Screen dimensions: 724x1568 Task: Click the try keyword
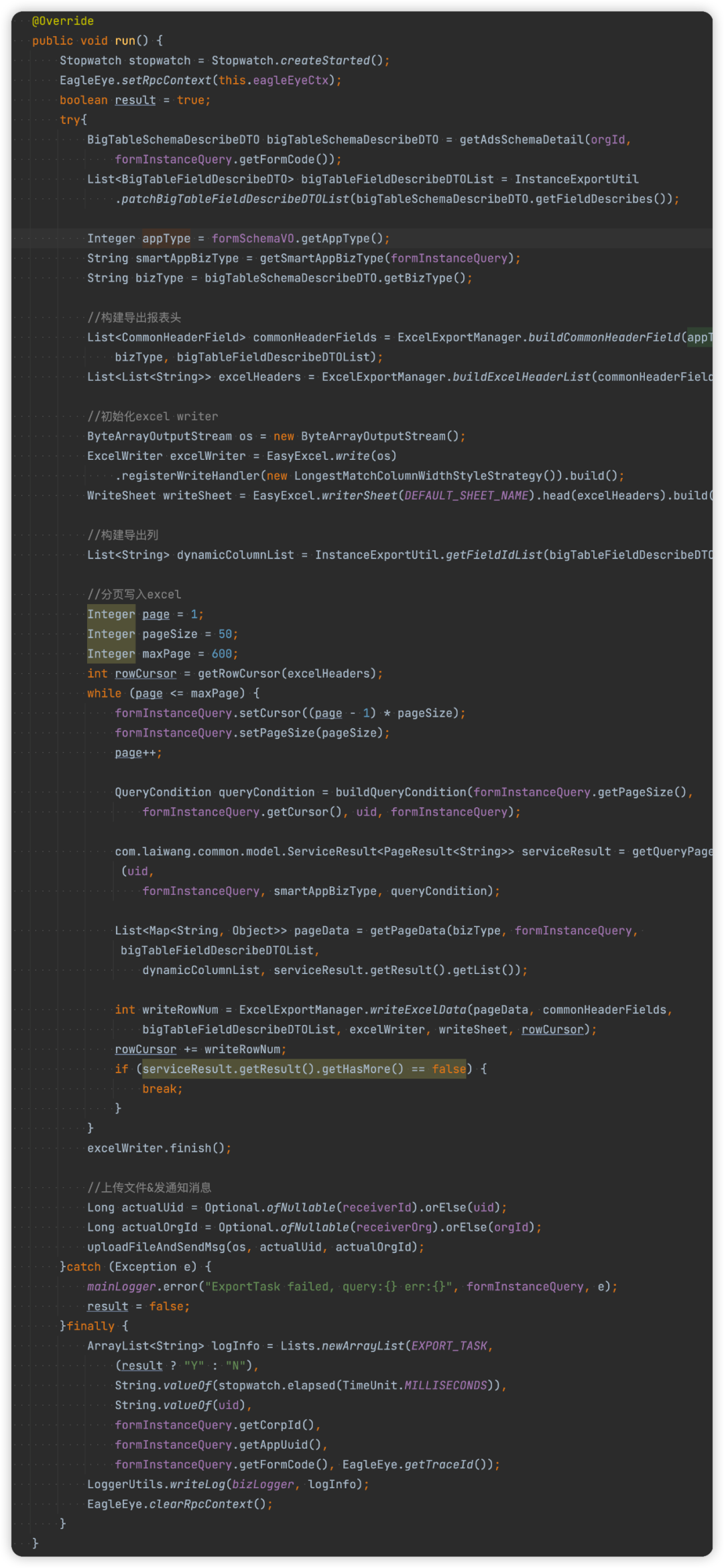coord(70,120)
